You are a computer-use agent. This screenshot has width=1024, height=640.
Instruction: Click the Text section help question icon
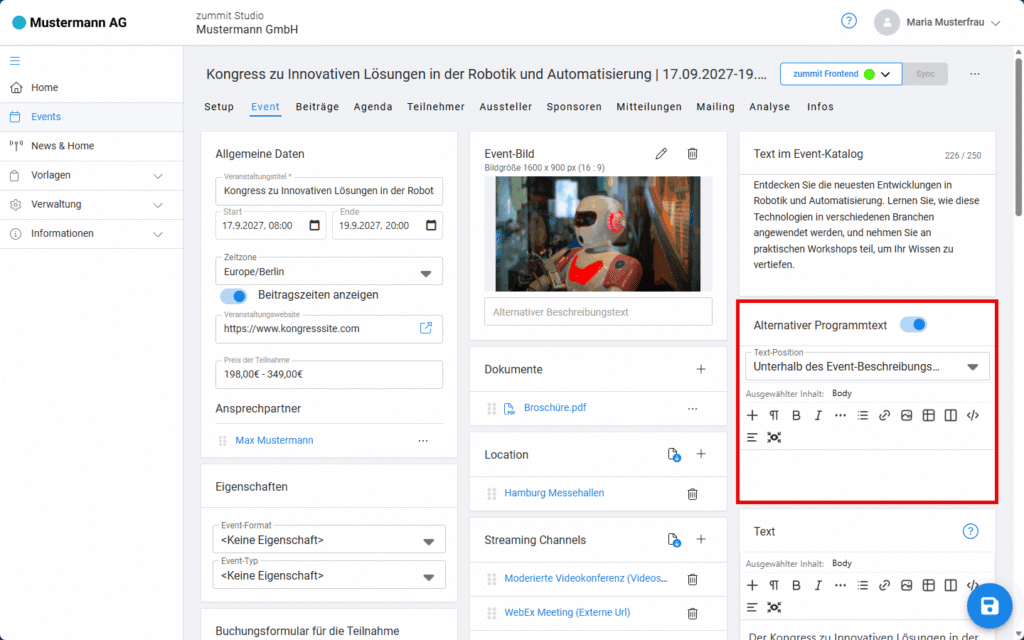[969, 531]
